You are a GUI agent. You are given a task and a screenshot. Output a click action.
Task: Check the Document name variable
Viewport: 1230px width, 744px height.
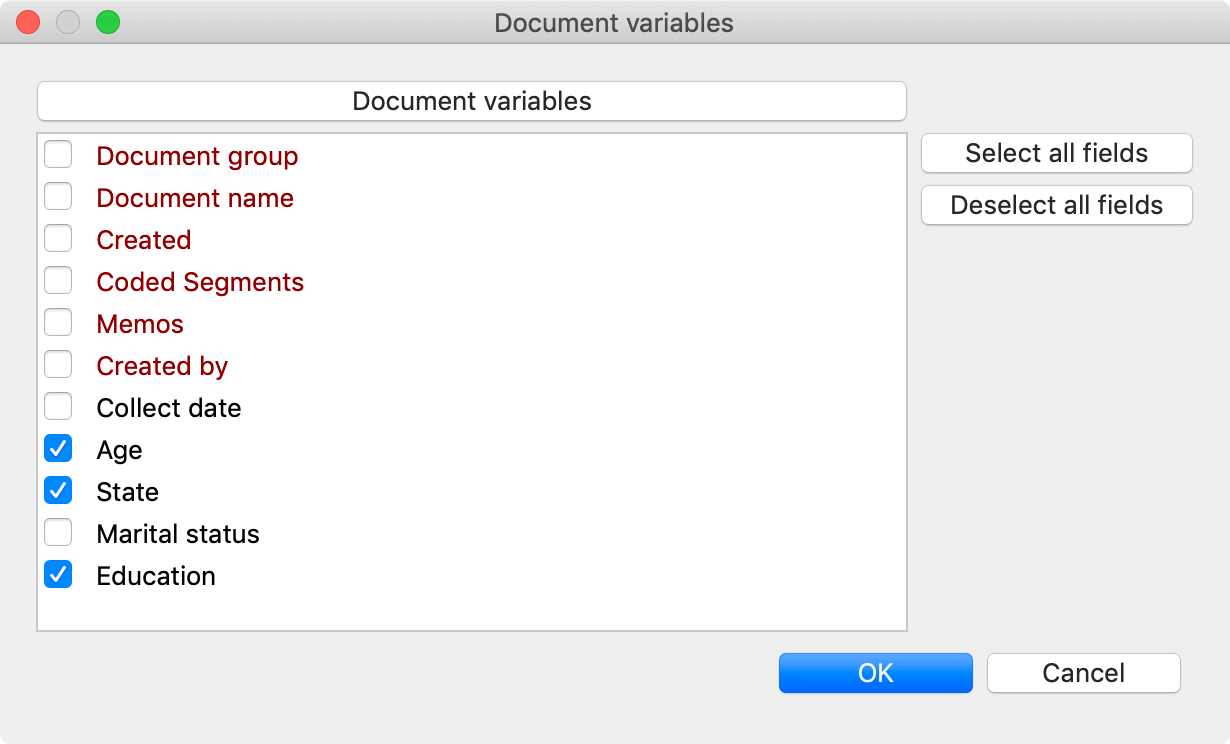click(58, 198)
